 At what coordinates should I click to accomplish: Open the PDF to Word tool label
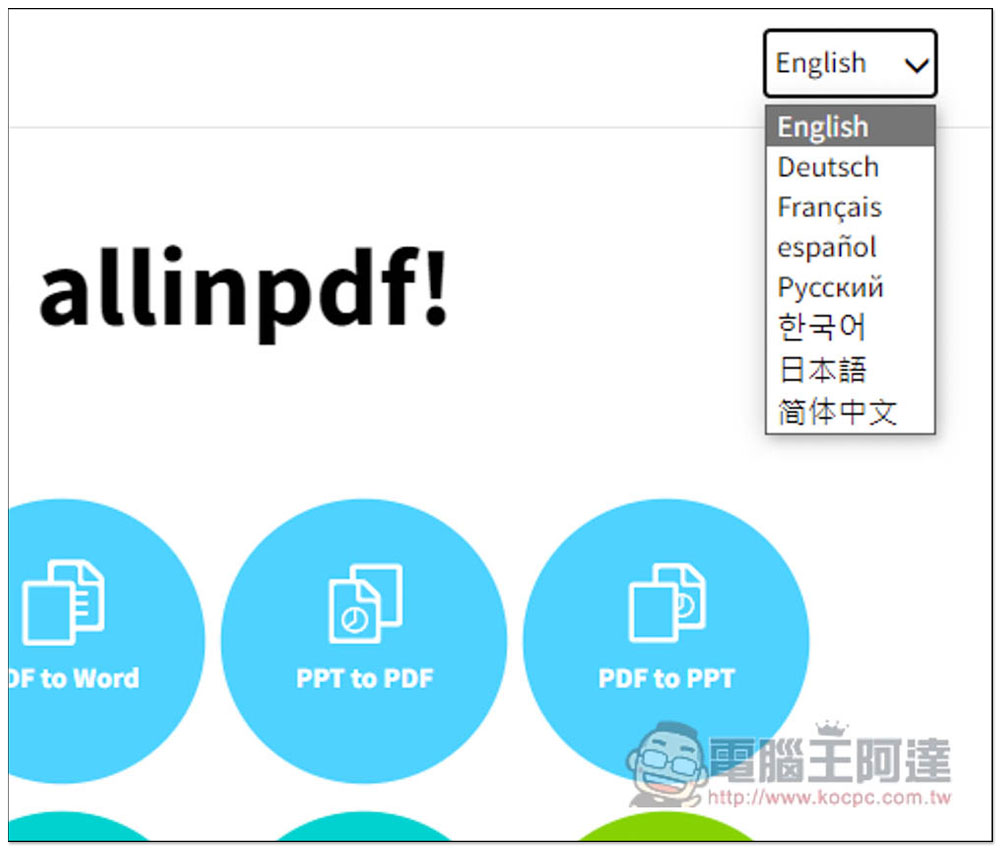coord(74,678)
